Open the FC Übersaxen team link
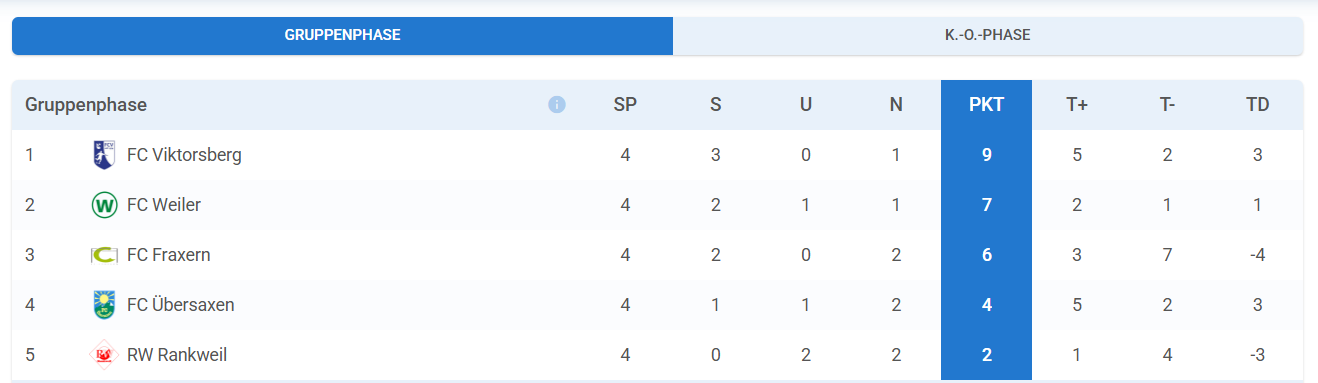1318x383 pixels. click(x=180, y=305)
